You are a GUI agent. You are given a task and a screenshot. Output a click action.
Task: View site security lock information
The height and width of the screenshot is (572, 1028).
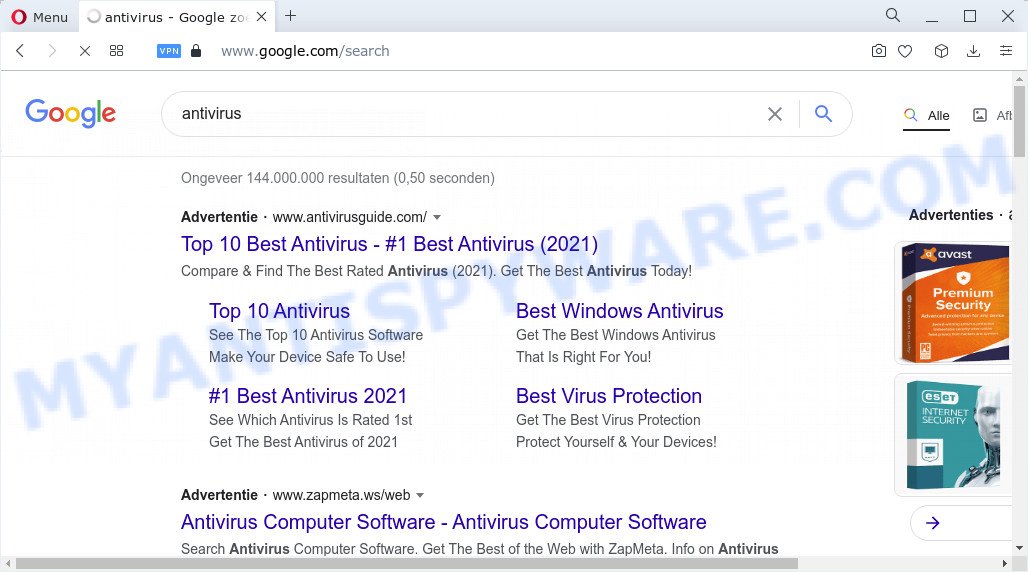(195, 51)
